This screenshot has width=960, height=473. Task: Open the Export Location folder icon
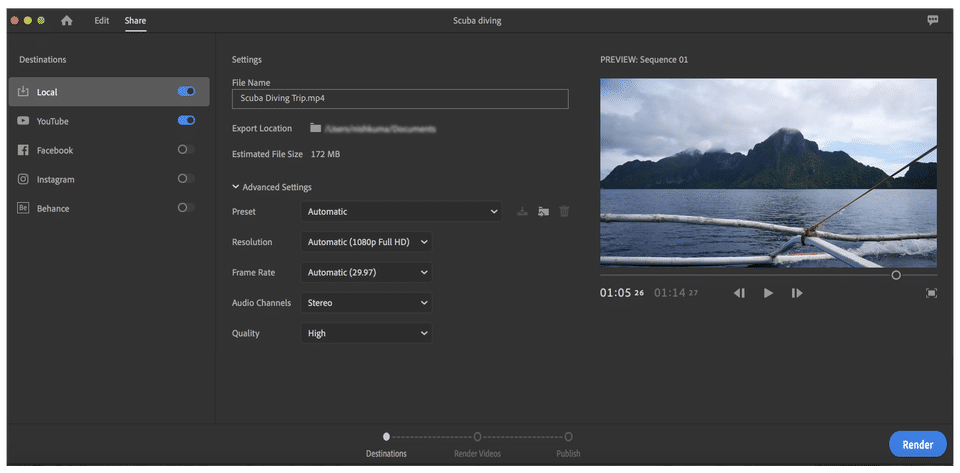315,128
